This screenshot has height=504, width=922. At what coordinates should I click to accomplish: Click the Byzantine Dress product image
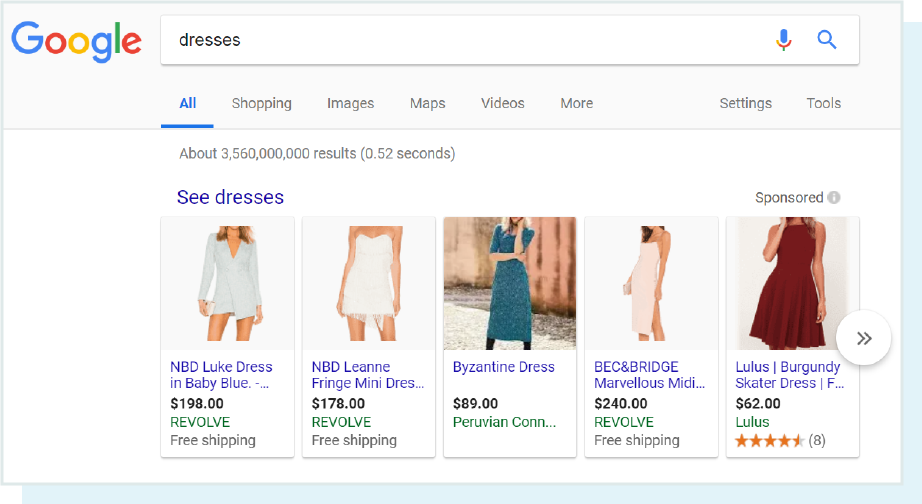tap(510, 283)
